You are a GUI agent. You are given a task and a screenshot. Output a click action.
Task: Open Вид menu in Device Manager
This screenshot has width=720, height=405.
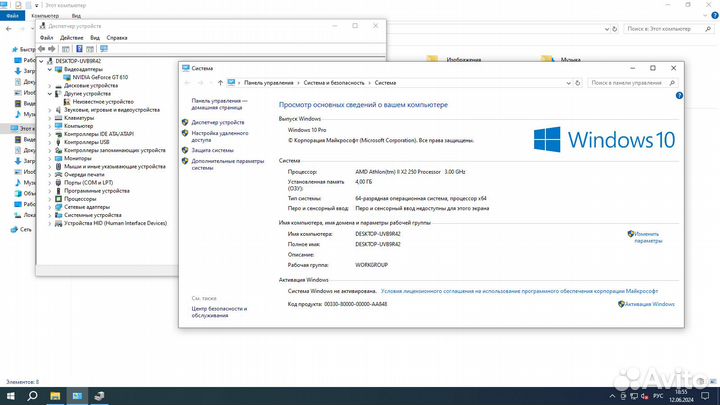point(95,38)
